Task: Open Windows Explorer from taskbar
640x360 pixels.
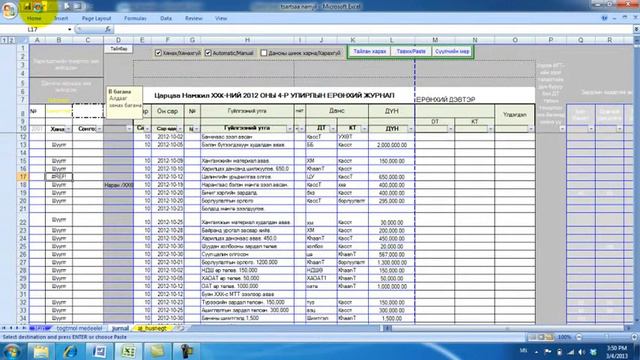Action: coord(41,351)
